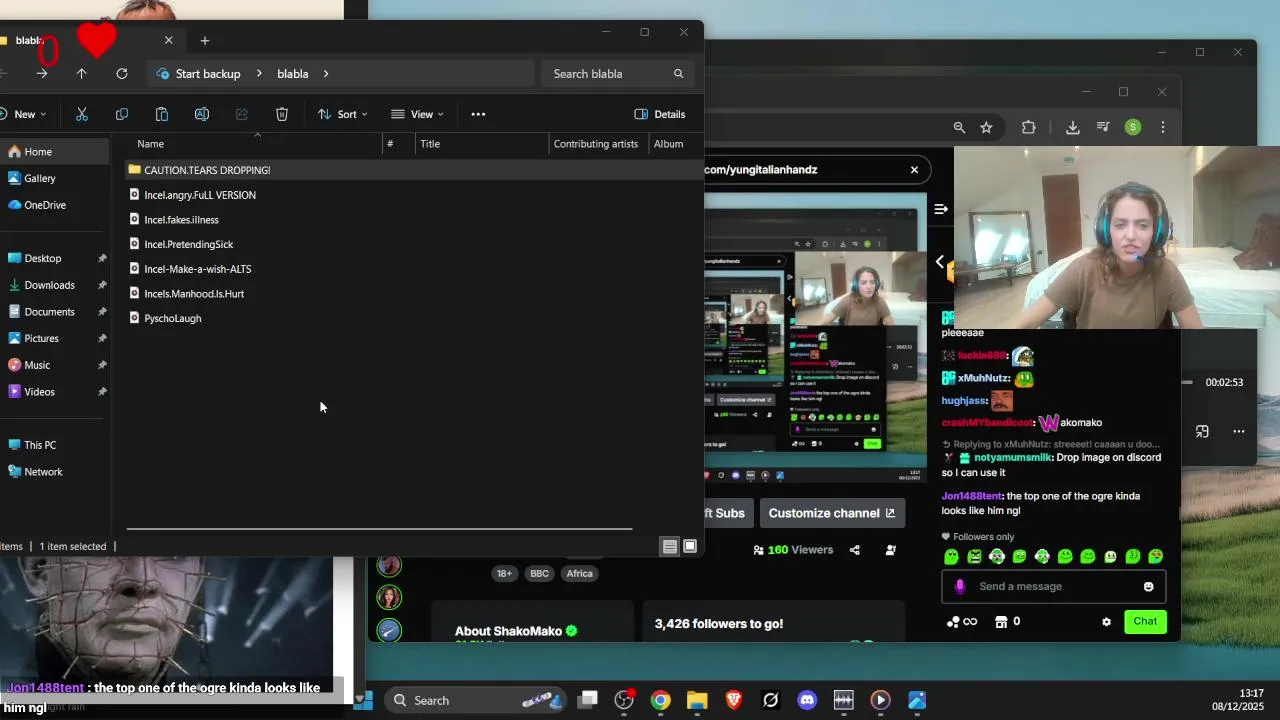Switch to large thumbnails view toggle
The image size is (1280, 720).
tap(690, 546)
